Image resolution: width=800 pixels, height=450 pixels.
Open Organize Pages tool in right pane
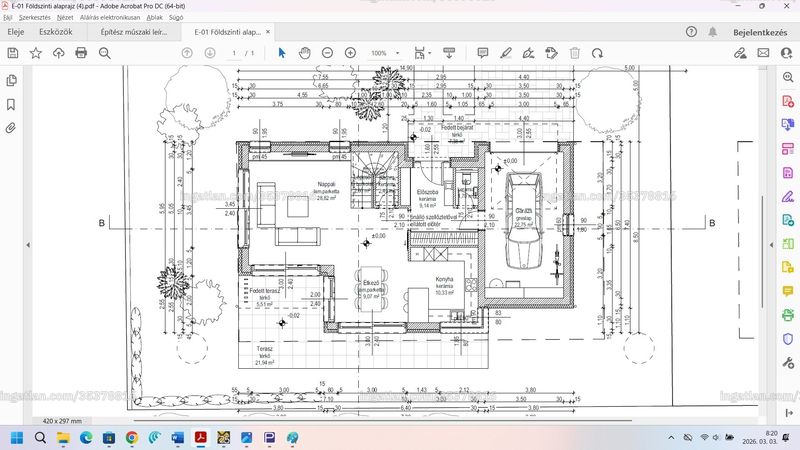point(788,149)
